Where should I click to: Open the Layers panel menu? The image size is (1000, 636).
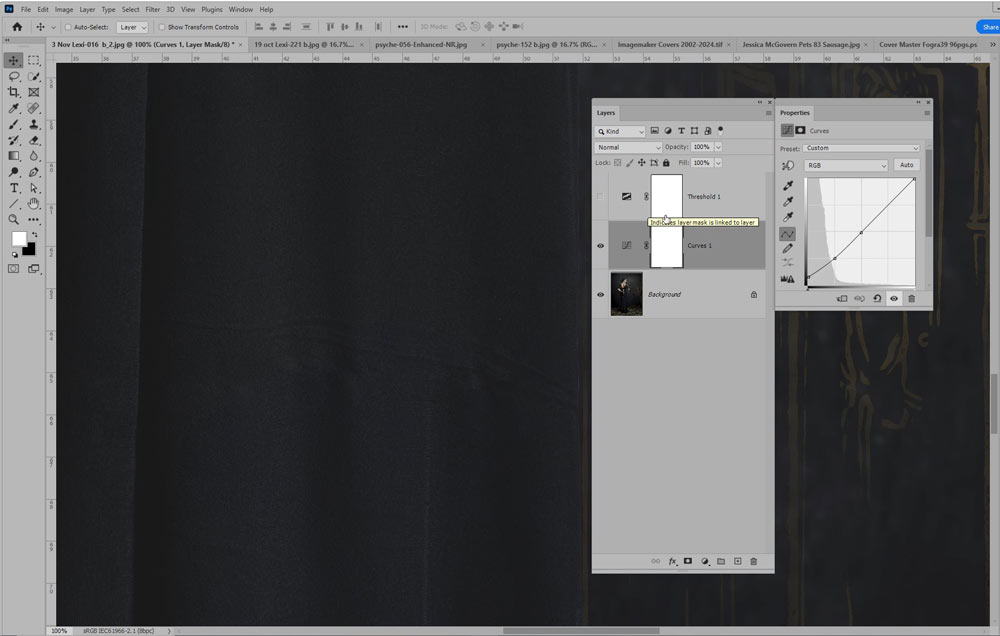click(768, 113)
